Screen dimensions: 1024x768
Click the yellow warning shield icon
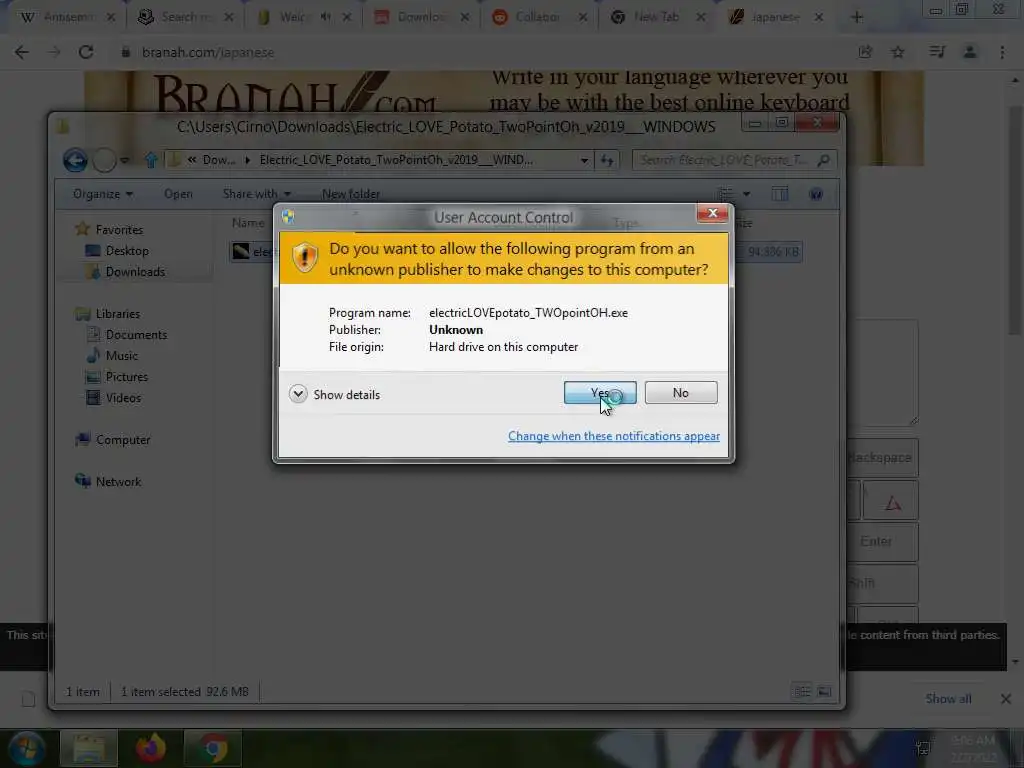coord(304,257)
